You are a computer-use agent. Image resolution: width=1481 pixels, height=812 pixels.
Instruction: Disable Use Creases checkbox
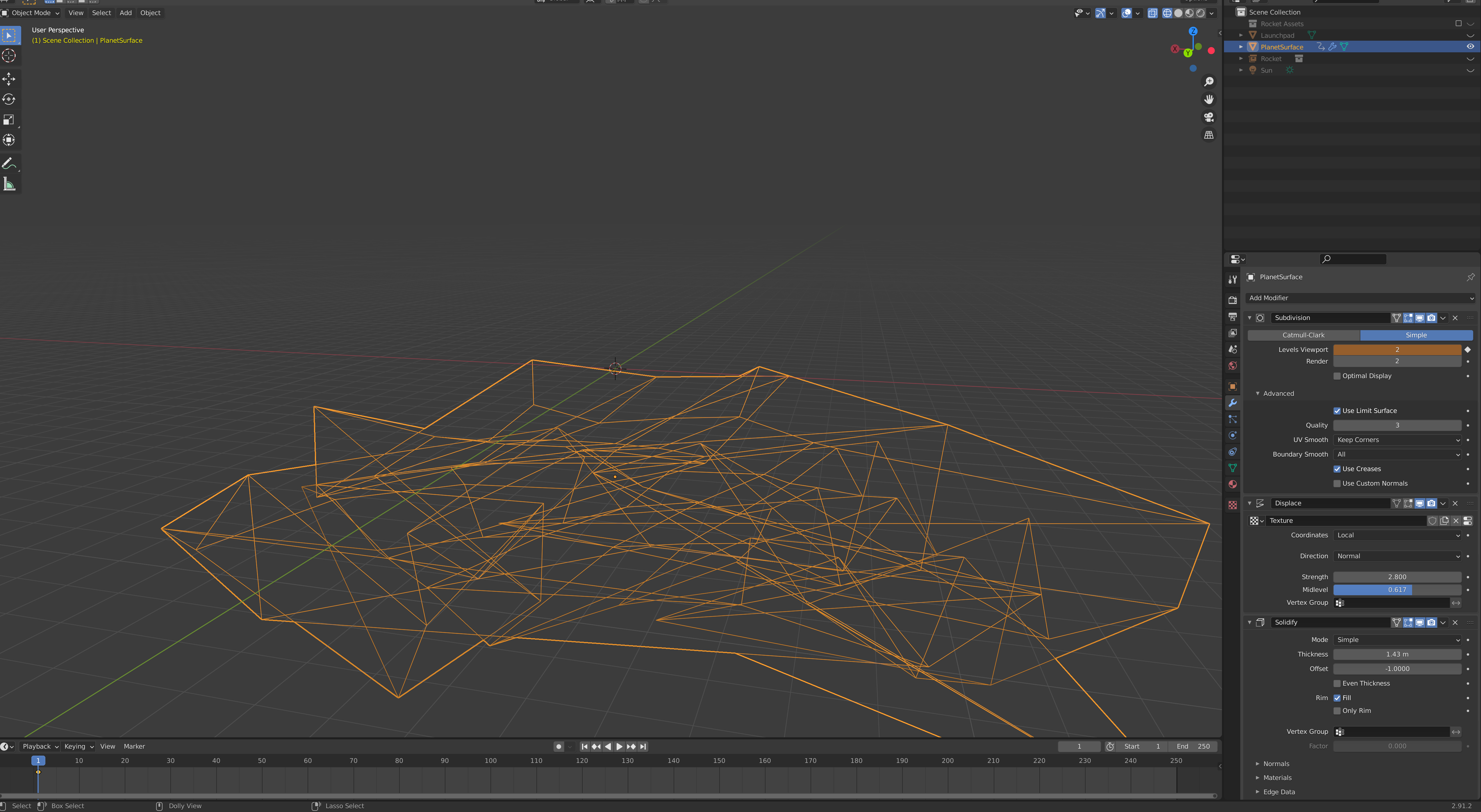[1337, 469]
